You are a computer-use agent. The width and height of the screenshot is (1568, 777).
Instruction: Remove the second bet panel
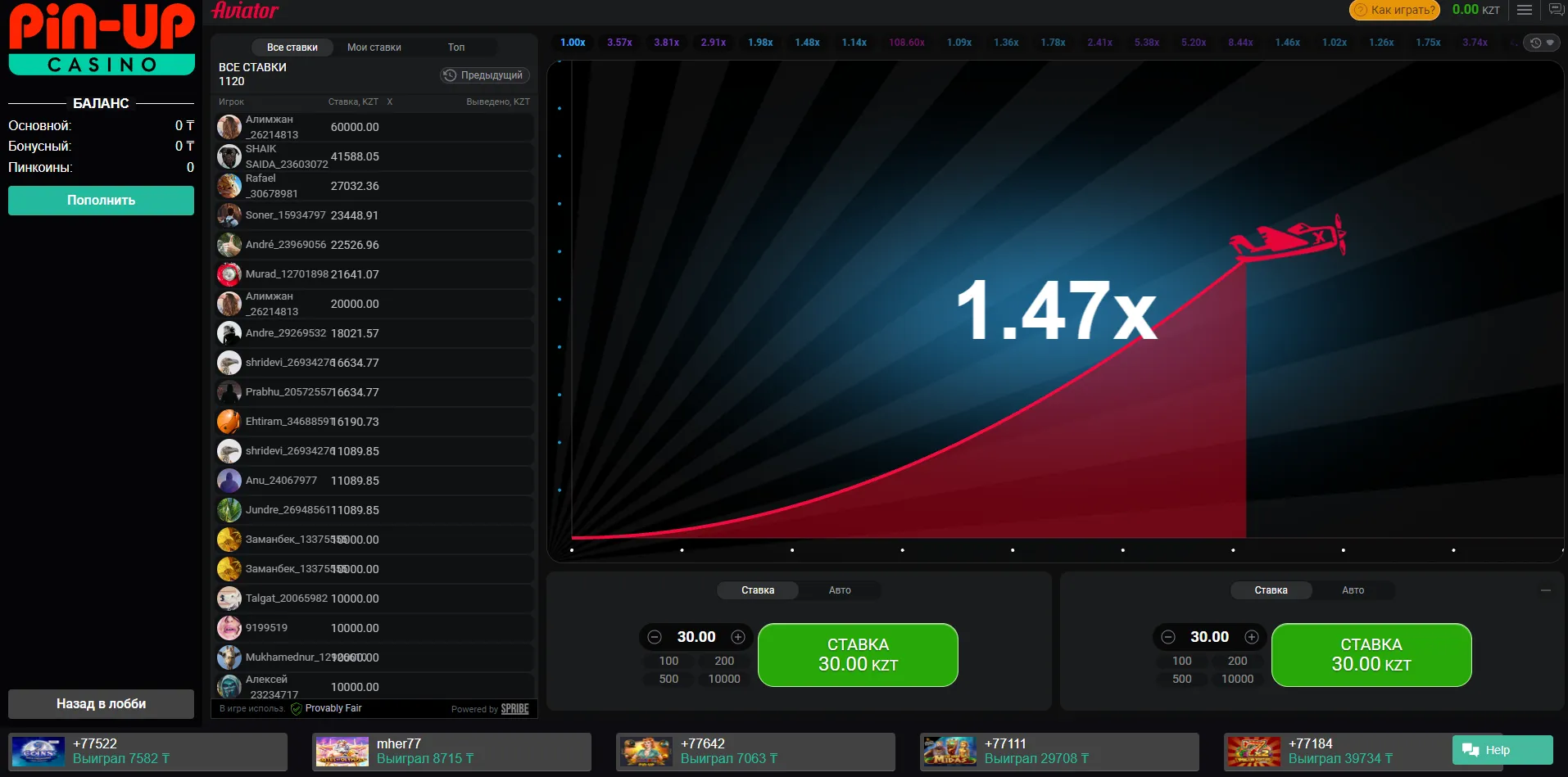coord(1545,590)
